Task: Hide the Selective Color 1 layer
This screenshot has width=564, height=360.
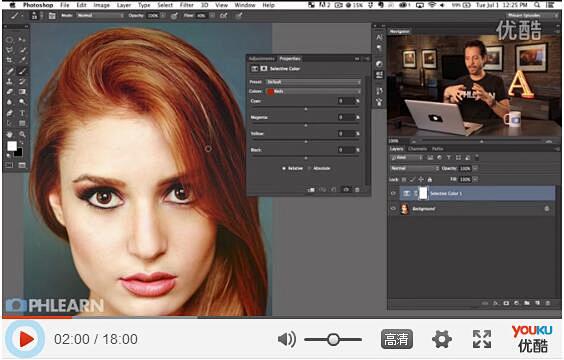Action: tap(393, 193)
